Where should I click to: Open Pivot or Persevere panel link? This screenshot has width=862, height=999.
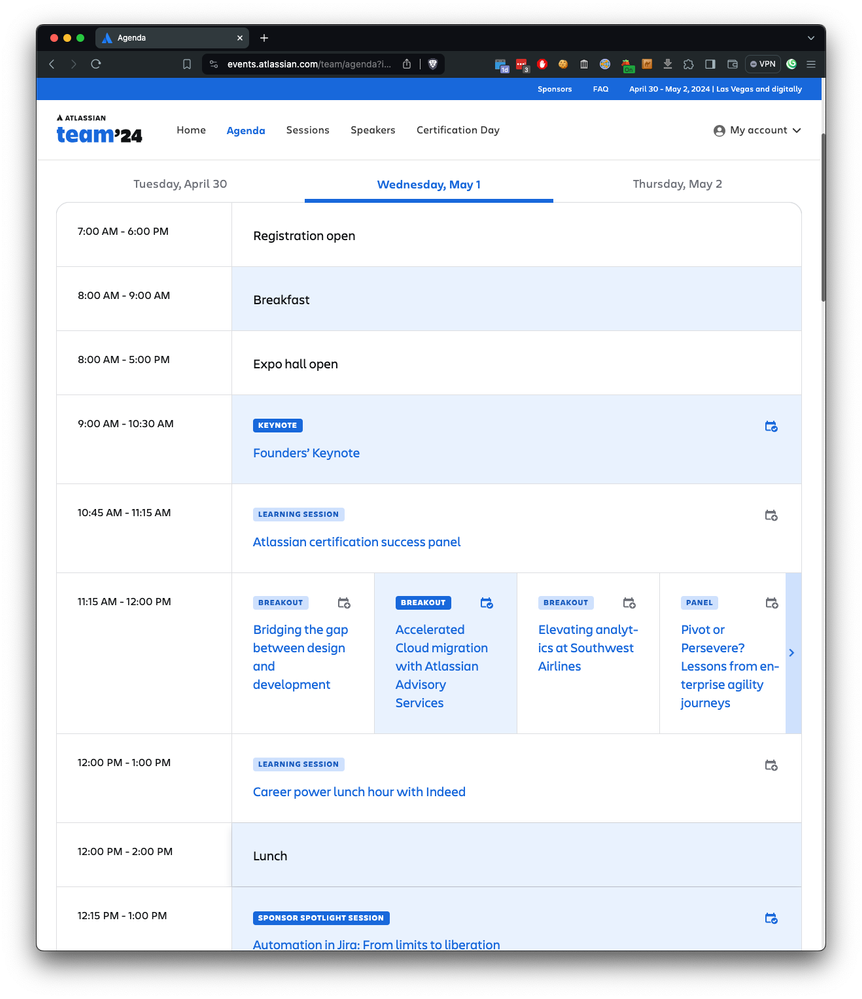tap(729, 666)
